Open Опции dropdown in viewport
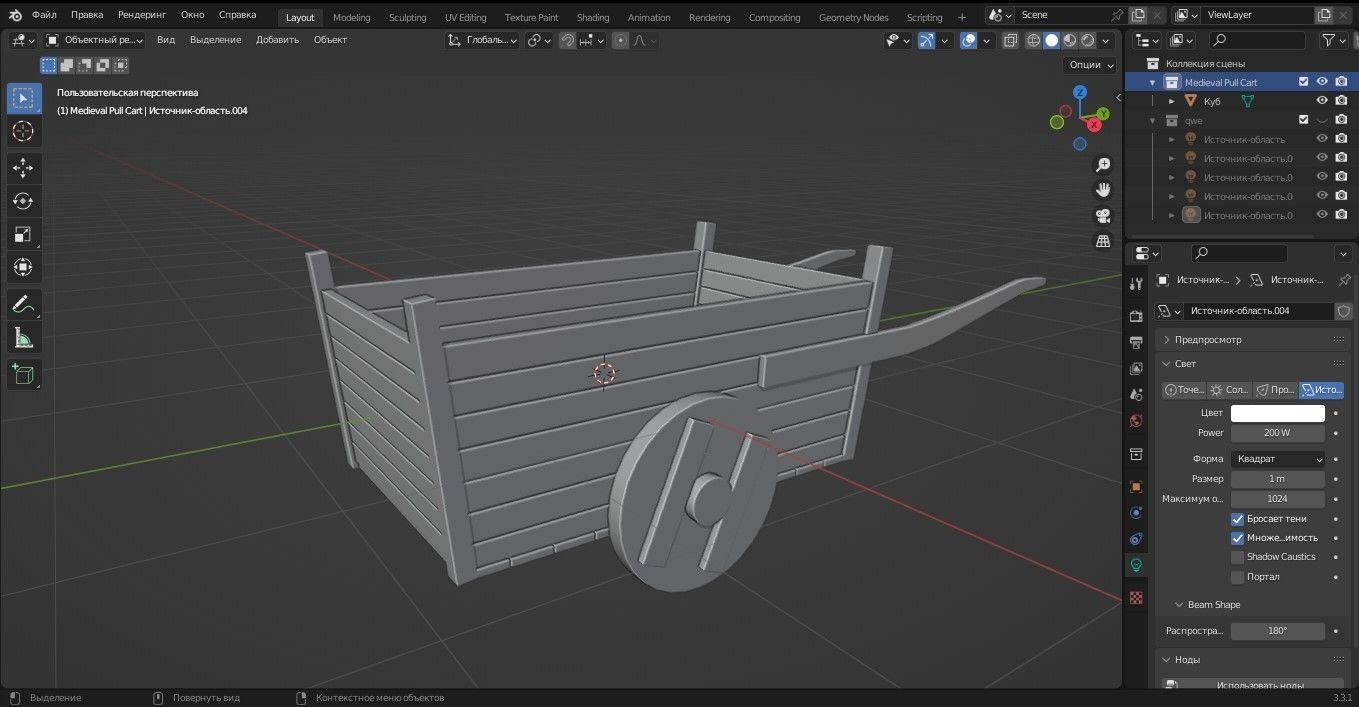 coord(1090,65)
